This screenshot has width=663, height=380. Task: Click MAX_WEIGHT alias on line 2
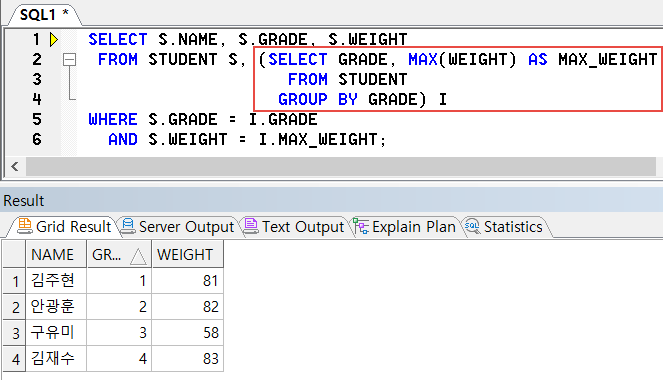pyautogui.click(x=608, y=60)
